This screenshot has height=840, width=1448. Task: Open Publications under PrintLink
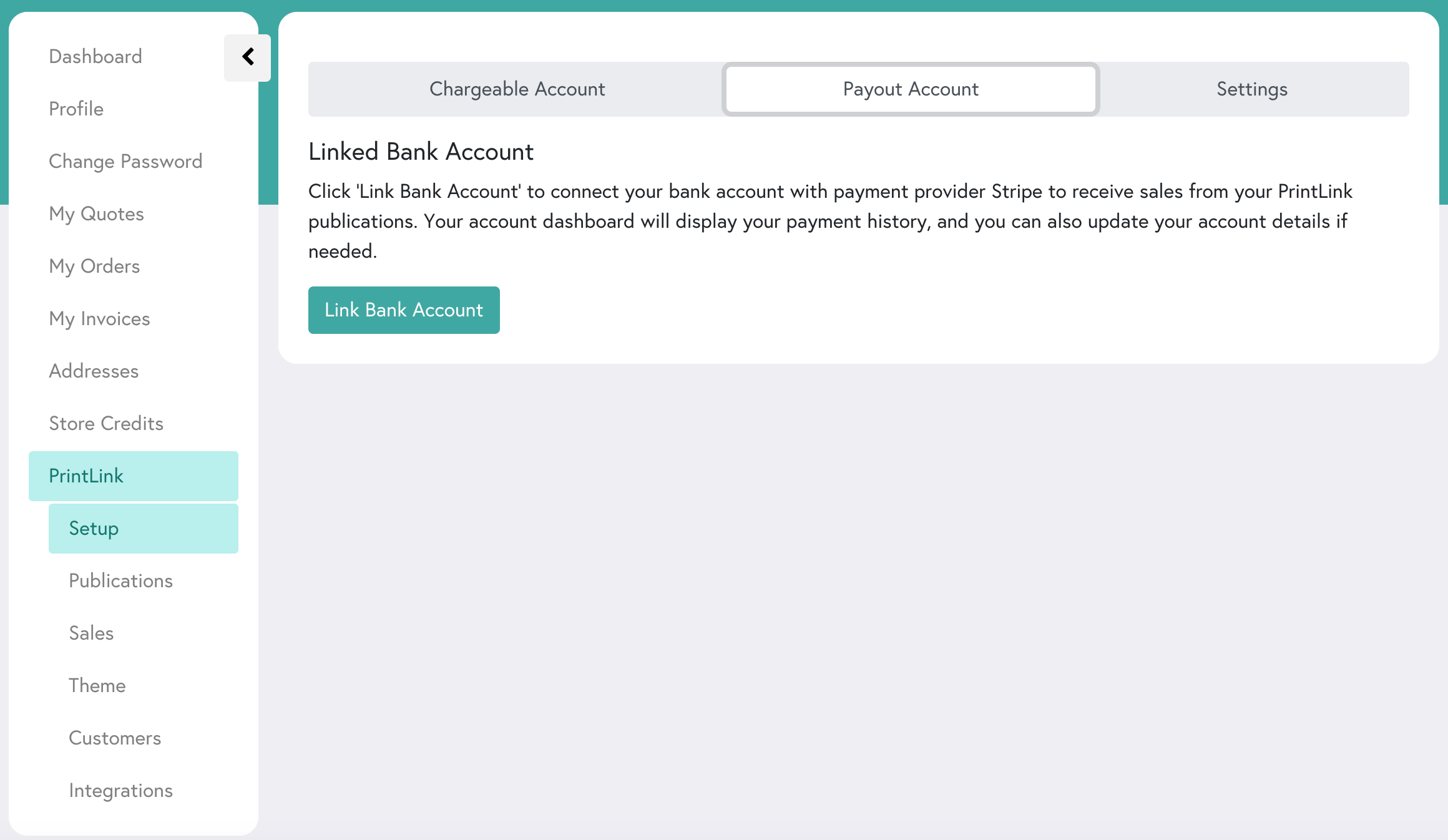pyautogui.click(x=120, y=580)
